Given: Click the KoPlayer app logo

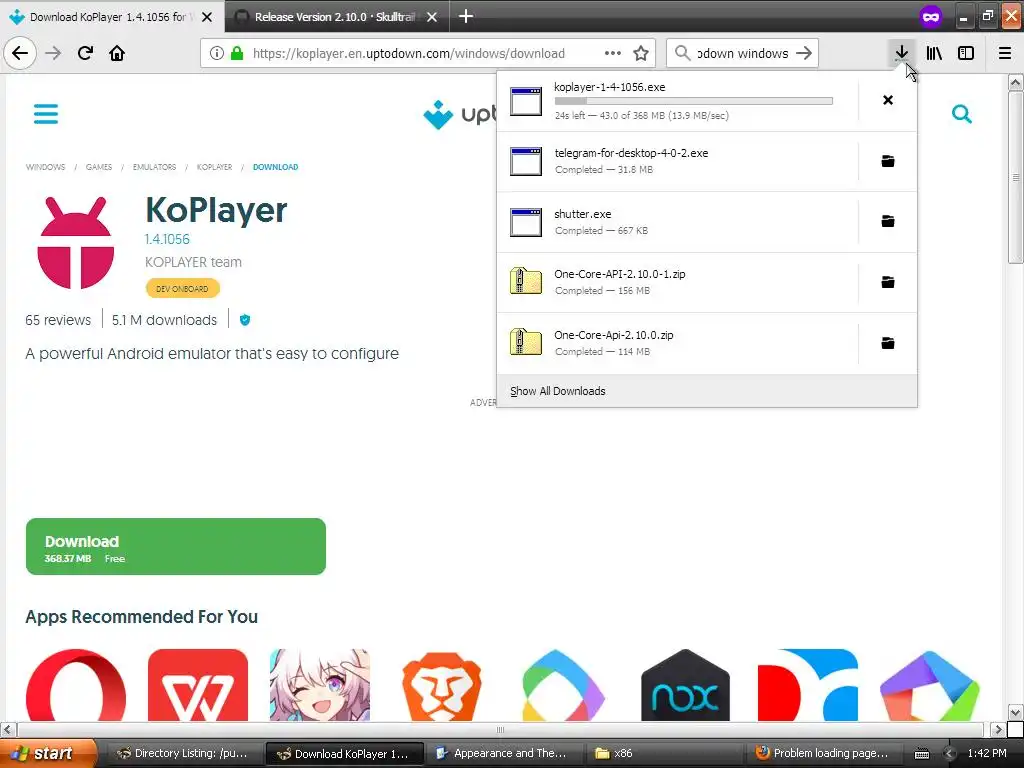Looking at the screenshot, I should pyautogui.click(x=76, y=242).
